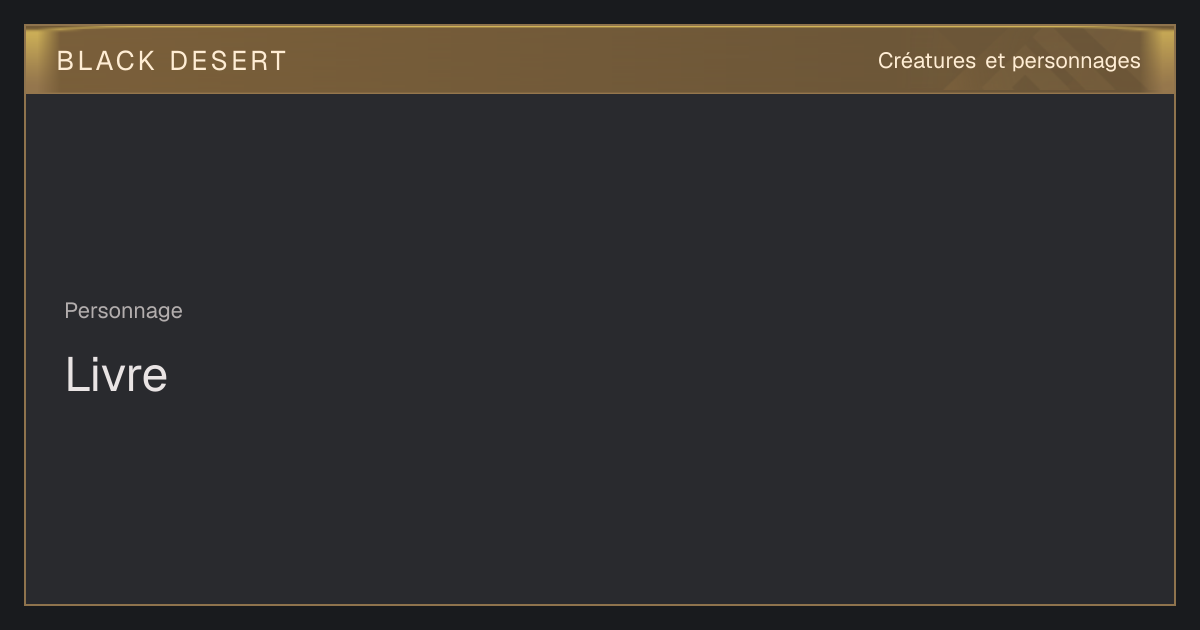Click the thin gold border of the card
This screenshot has width=1200, height=630.
[600, 605]
